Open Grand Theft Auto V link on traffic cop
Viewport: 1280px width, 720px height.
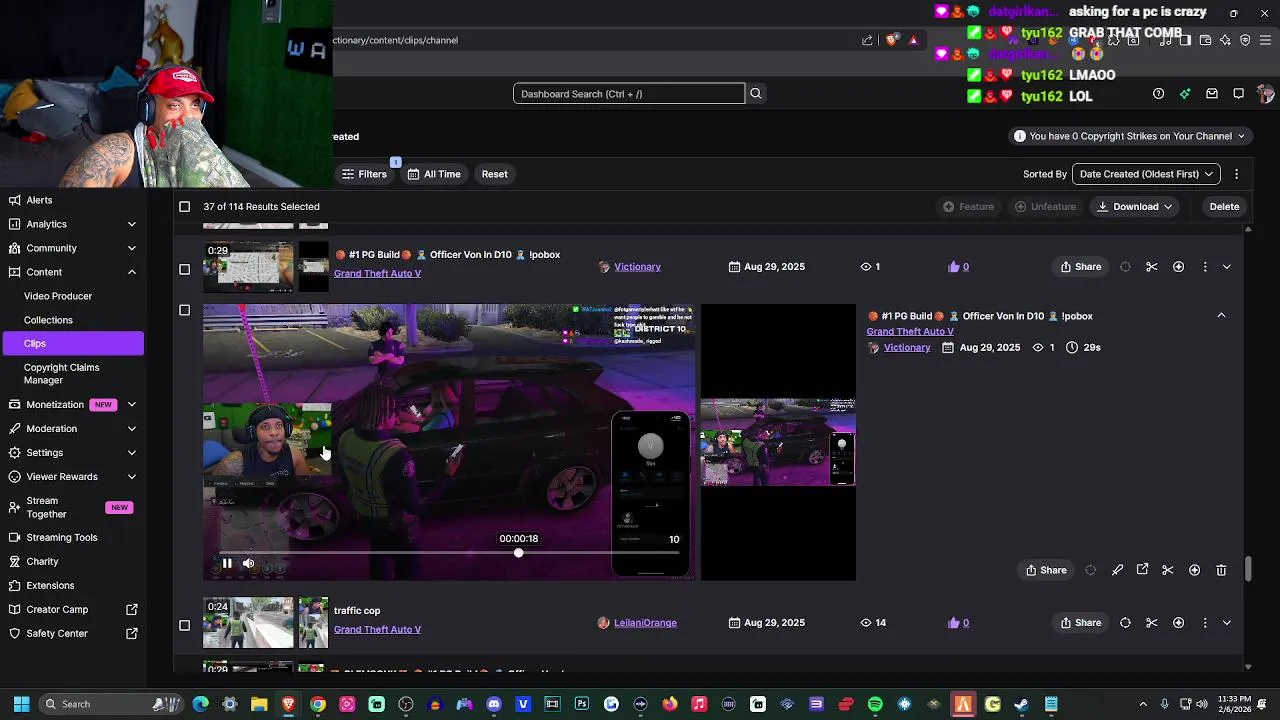tap(377, 629)
